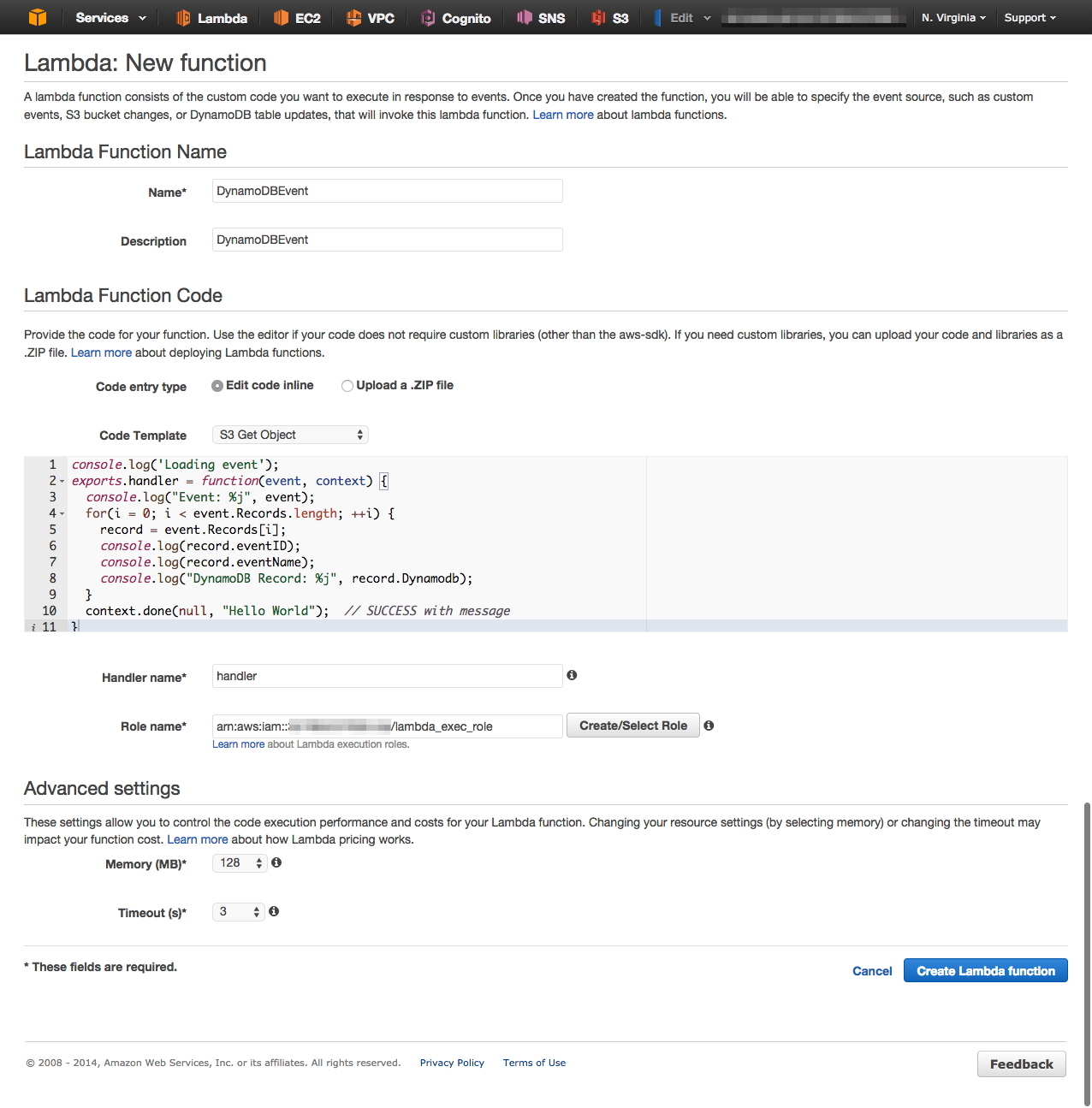Screen dimensions: 1092x1108
Task: Click the AWS console home cube icon
Action: (38, 17)
